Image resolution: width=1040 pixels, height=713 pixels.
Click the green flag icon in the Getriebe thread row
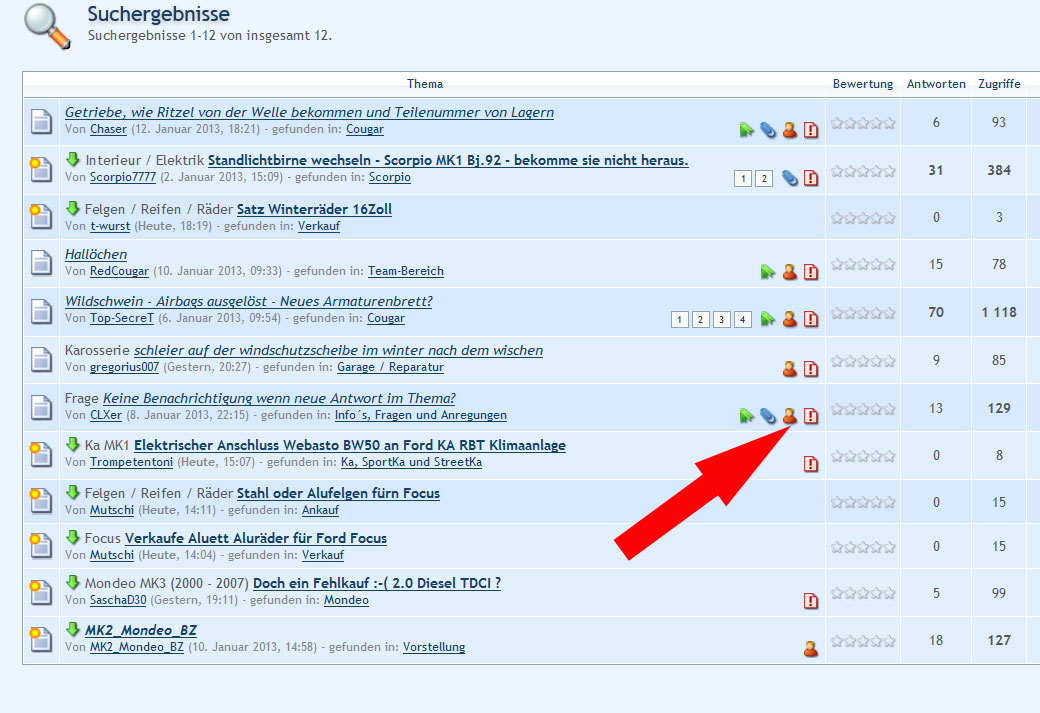747,129
